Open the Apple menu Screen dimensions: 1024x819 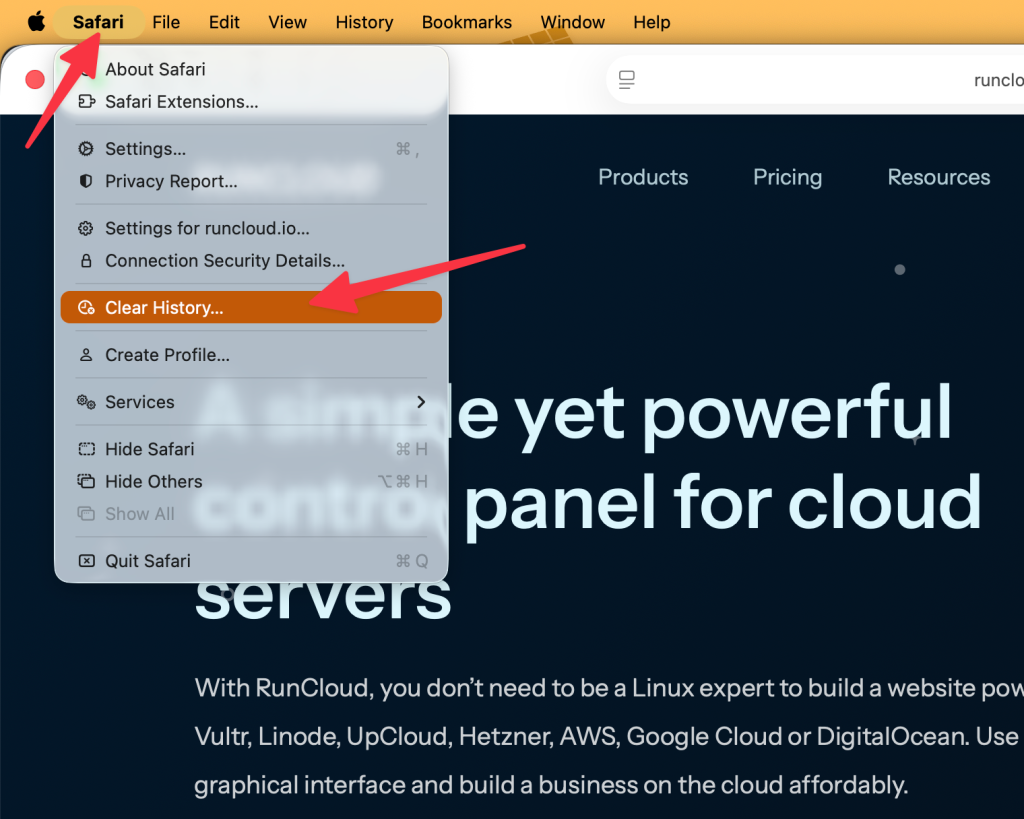35,21
